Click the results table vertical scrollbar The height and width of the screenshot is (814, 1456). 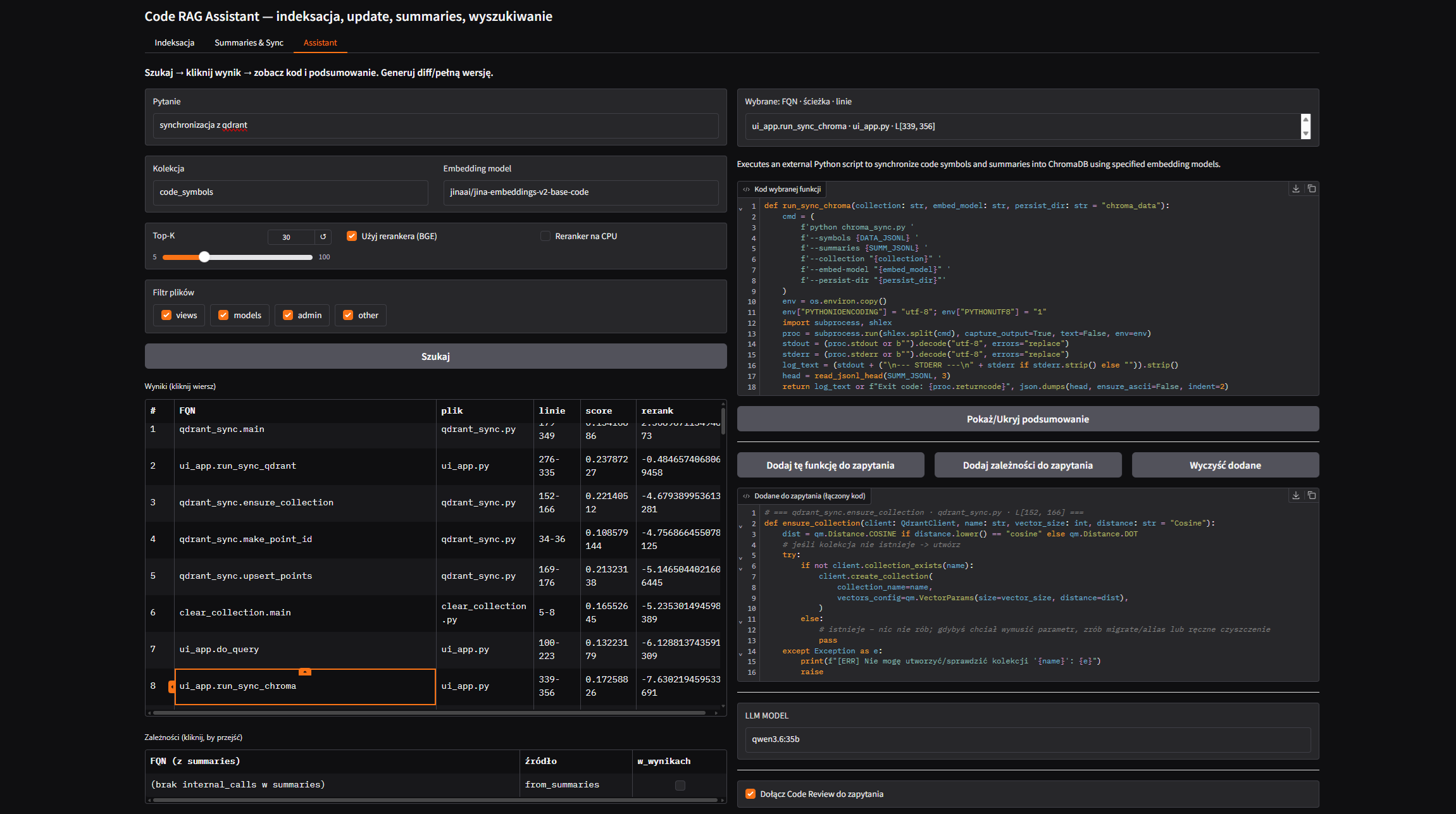pyautogui.click(x=723, y=421)
